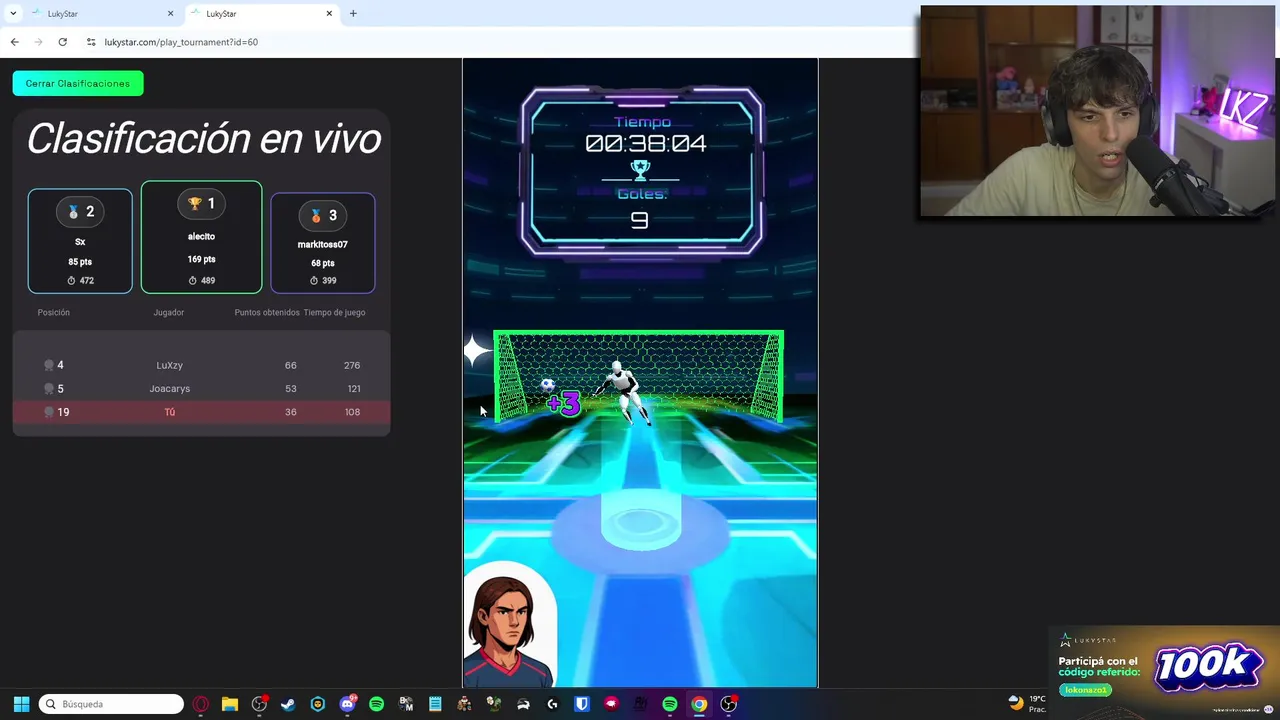Click the timer icon beside 489
The image size is (1280, 720).
[193, 281]
